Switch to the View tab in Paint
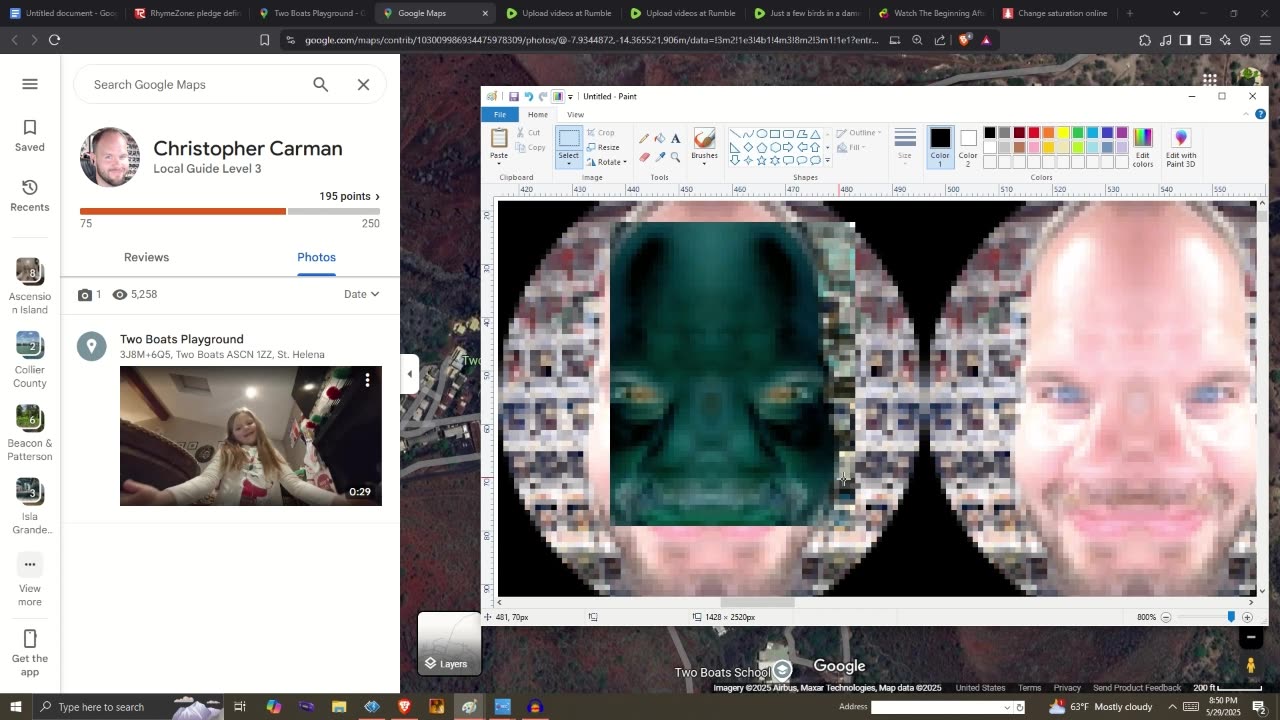Screen dimensions: 1280x720 [575, 115]
